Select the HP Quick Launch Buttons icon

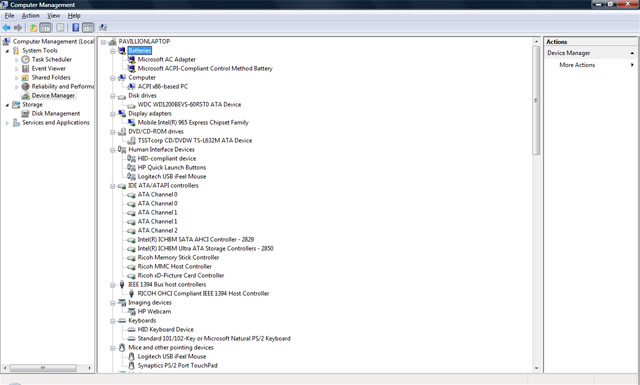(131, 167)
